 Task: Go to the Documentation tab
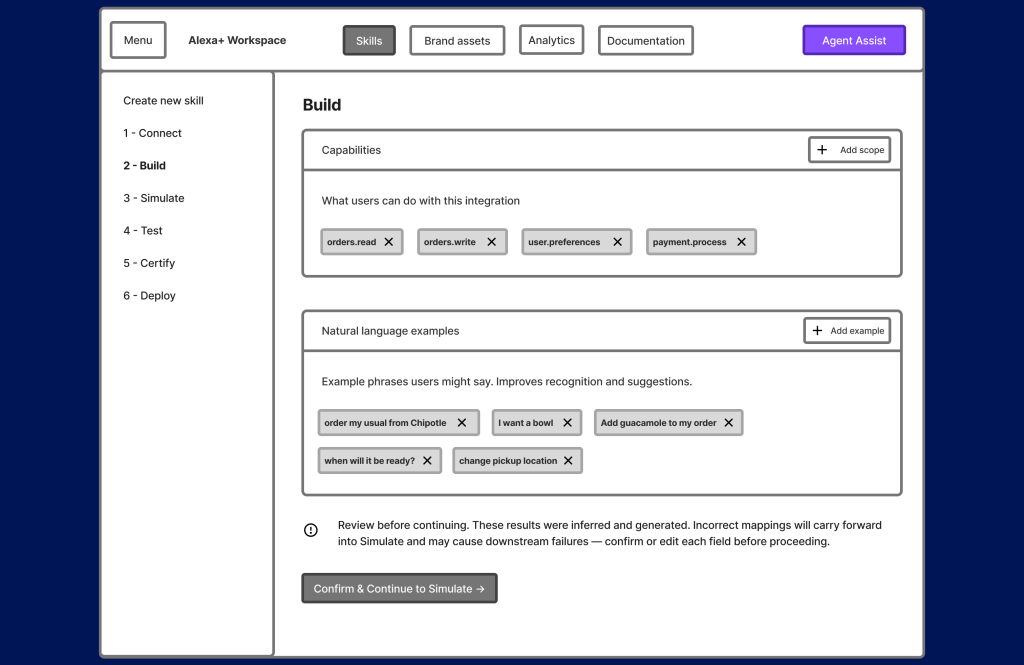(x=645, y=41)
